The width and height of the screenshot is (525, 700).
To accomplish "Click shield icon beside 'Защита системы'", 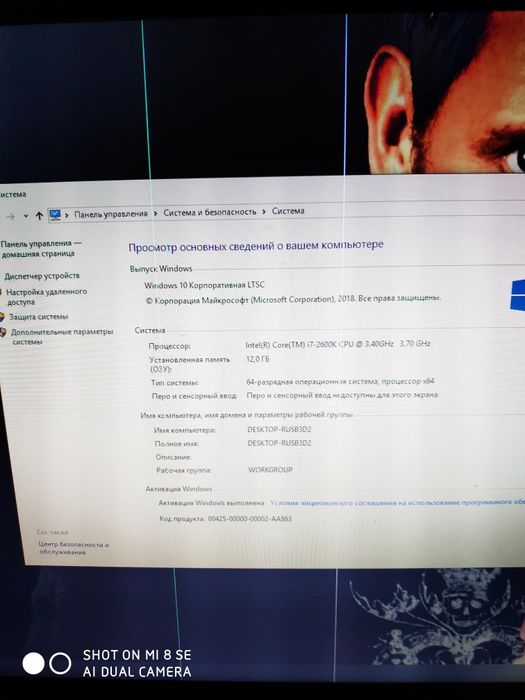I will (x=2, y=317).
